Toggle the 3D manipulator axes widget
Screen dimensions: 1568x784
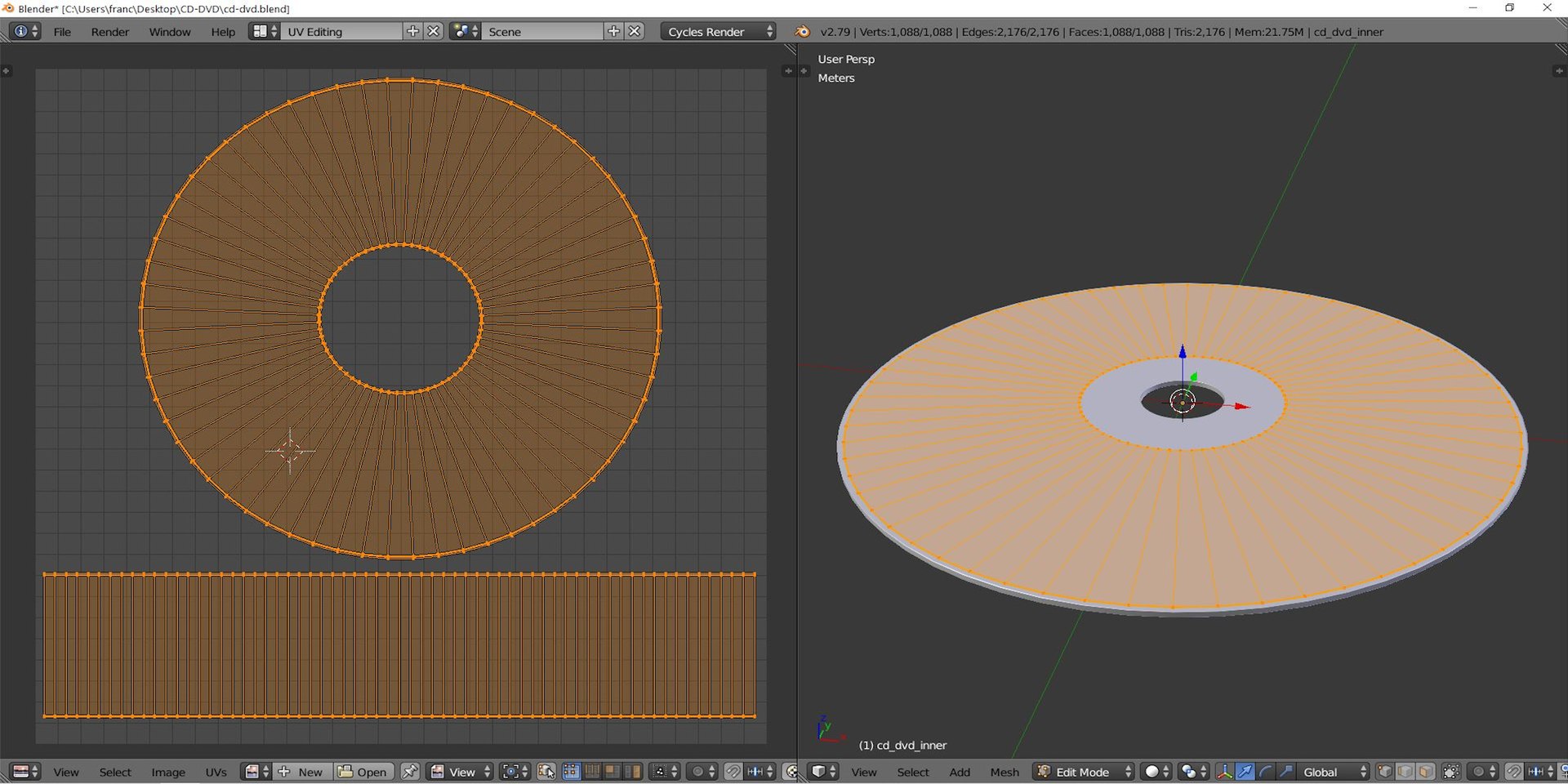click(1224, 772)
